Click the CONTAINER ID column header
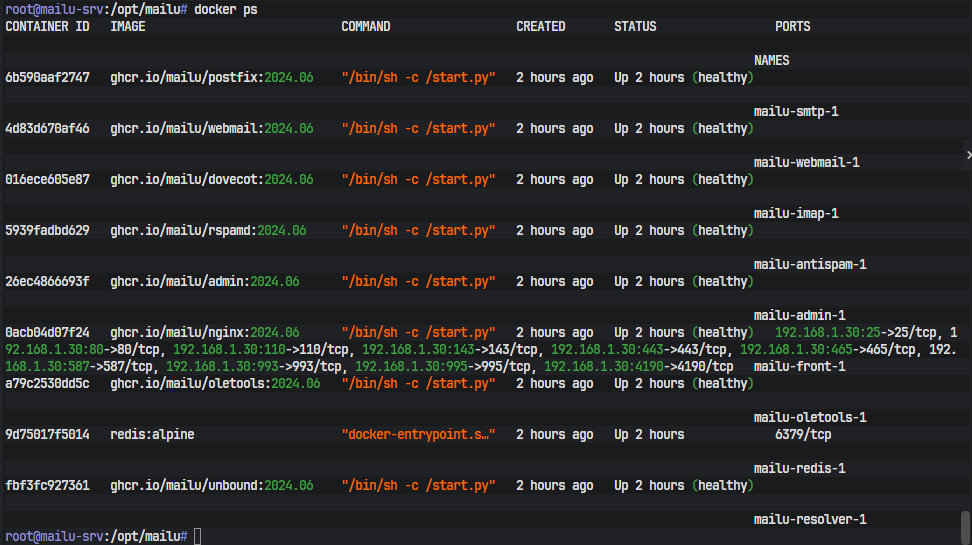 click(47, 26)
